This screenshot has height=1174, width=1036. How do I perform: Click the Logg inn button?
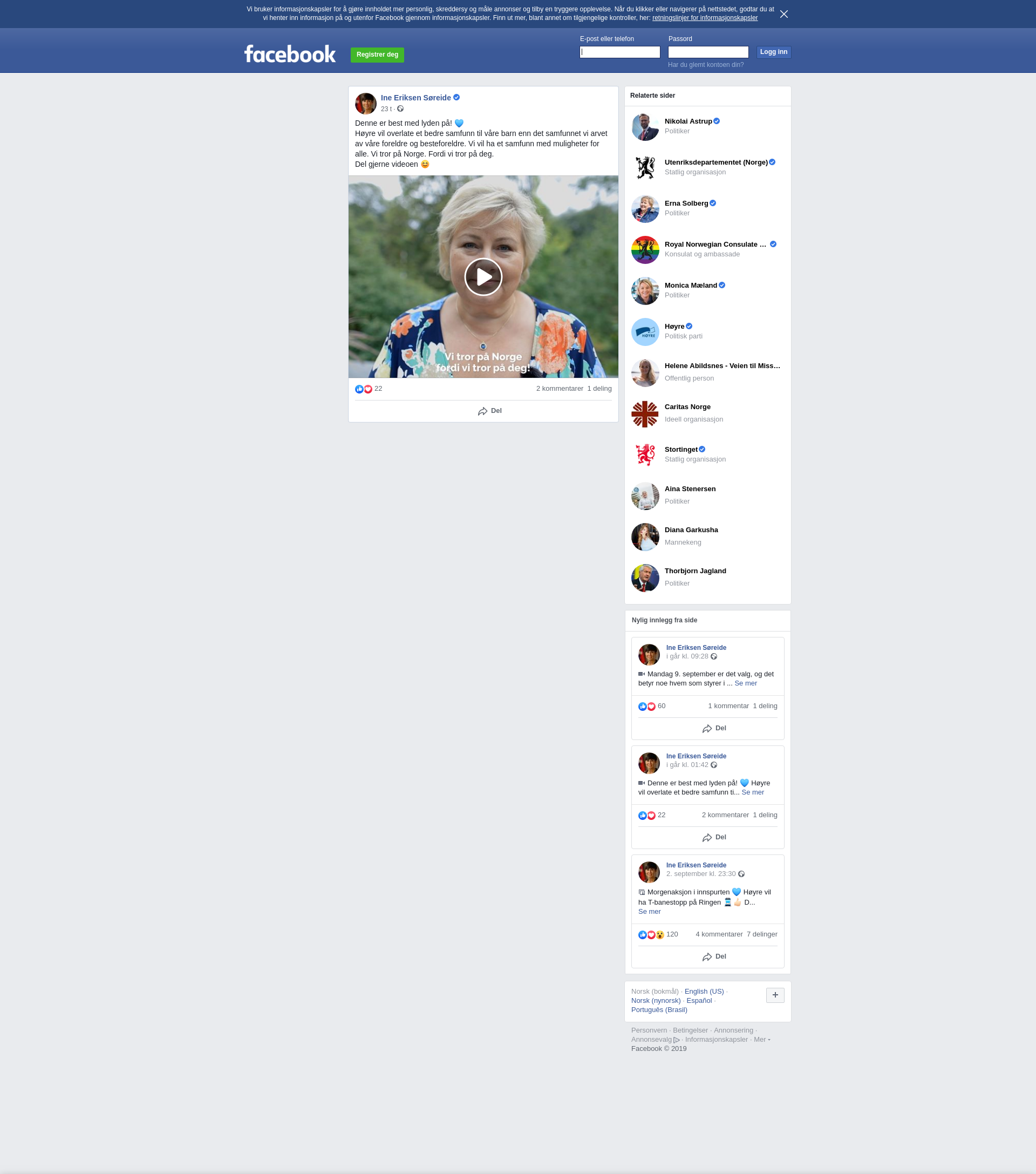pyautogui.click(x=774, y=52)
